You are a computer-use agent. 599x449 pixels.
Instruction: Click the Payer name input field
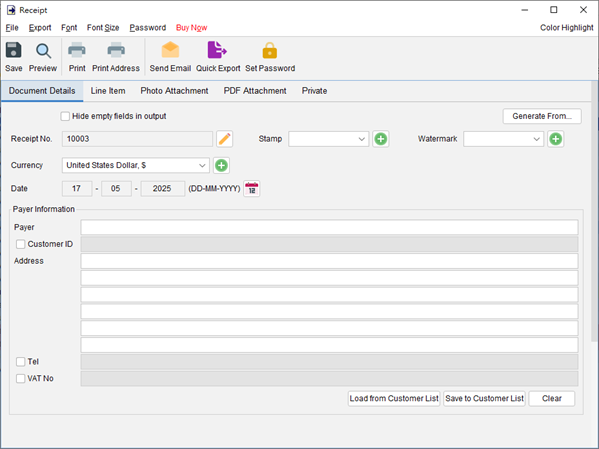pos(329,227)
